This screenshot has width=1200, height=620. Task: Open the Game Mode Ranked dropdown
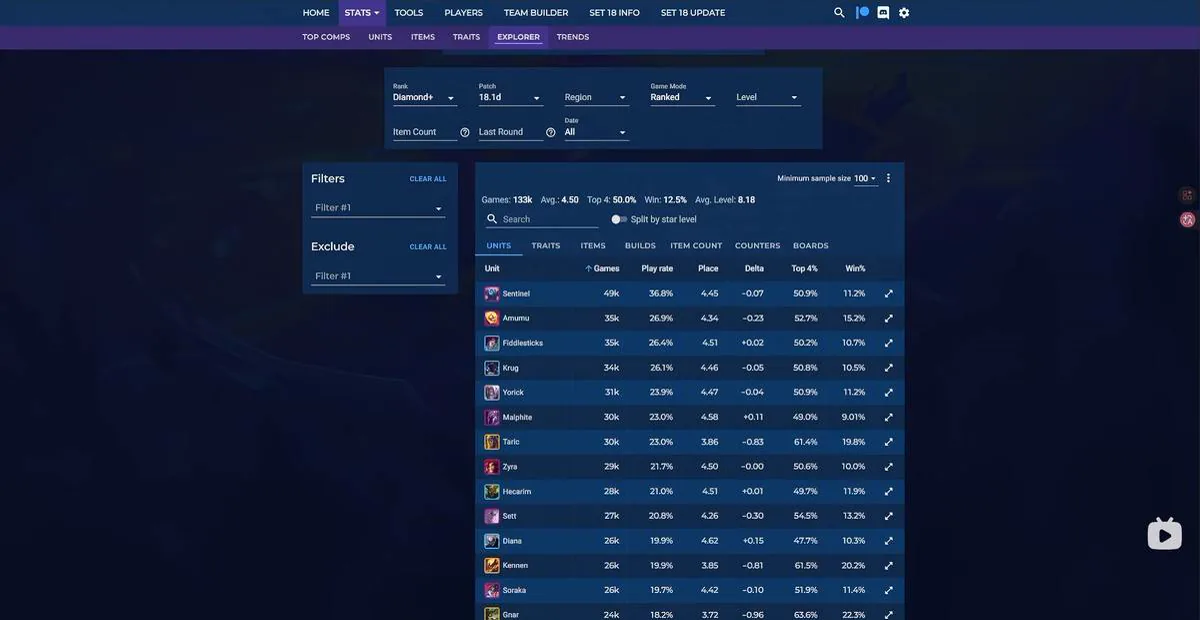(683, 97)
